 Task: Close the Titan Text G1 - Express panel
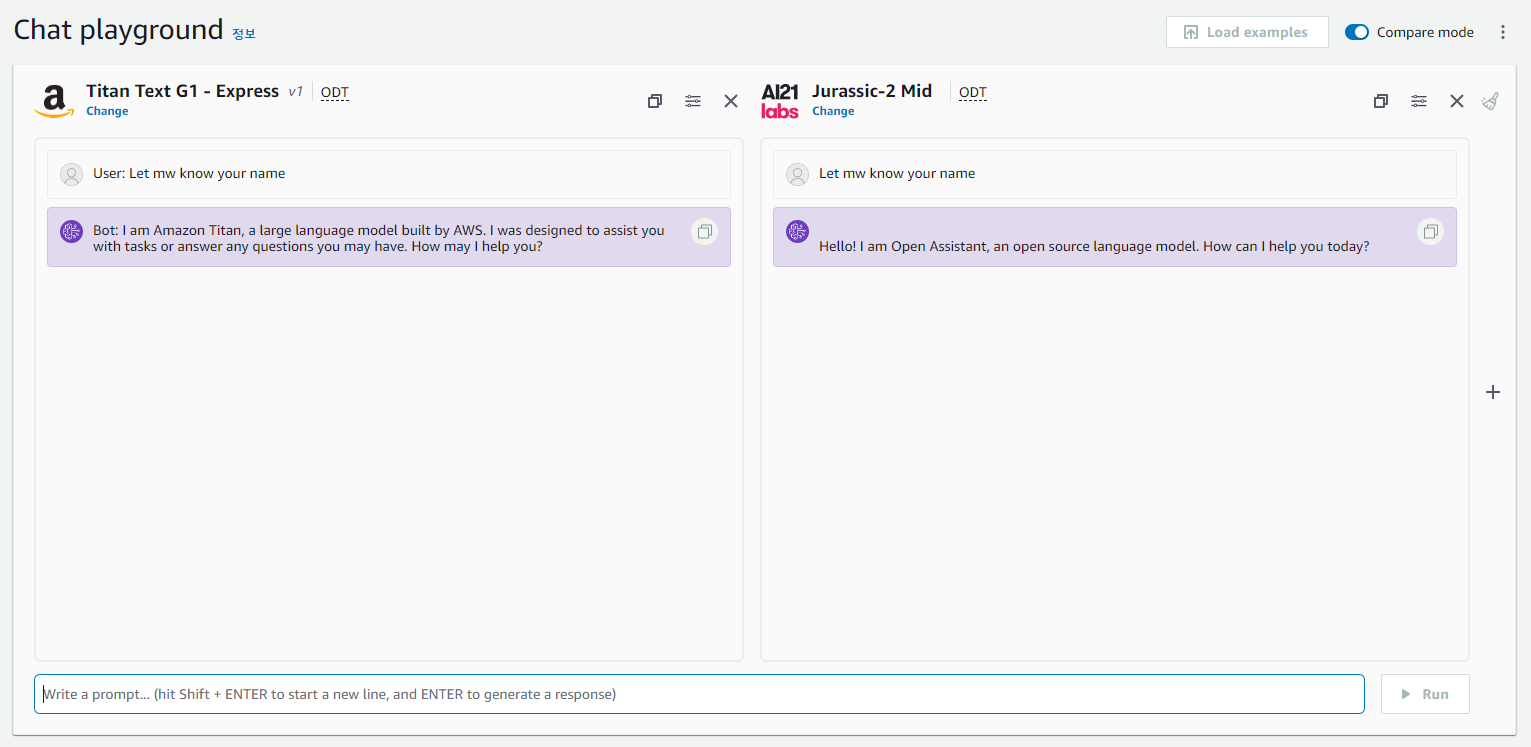731,101
